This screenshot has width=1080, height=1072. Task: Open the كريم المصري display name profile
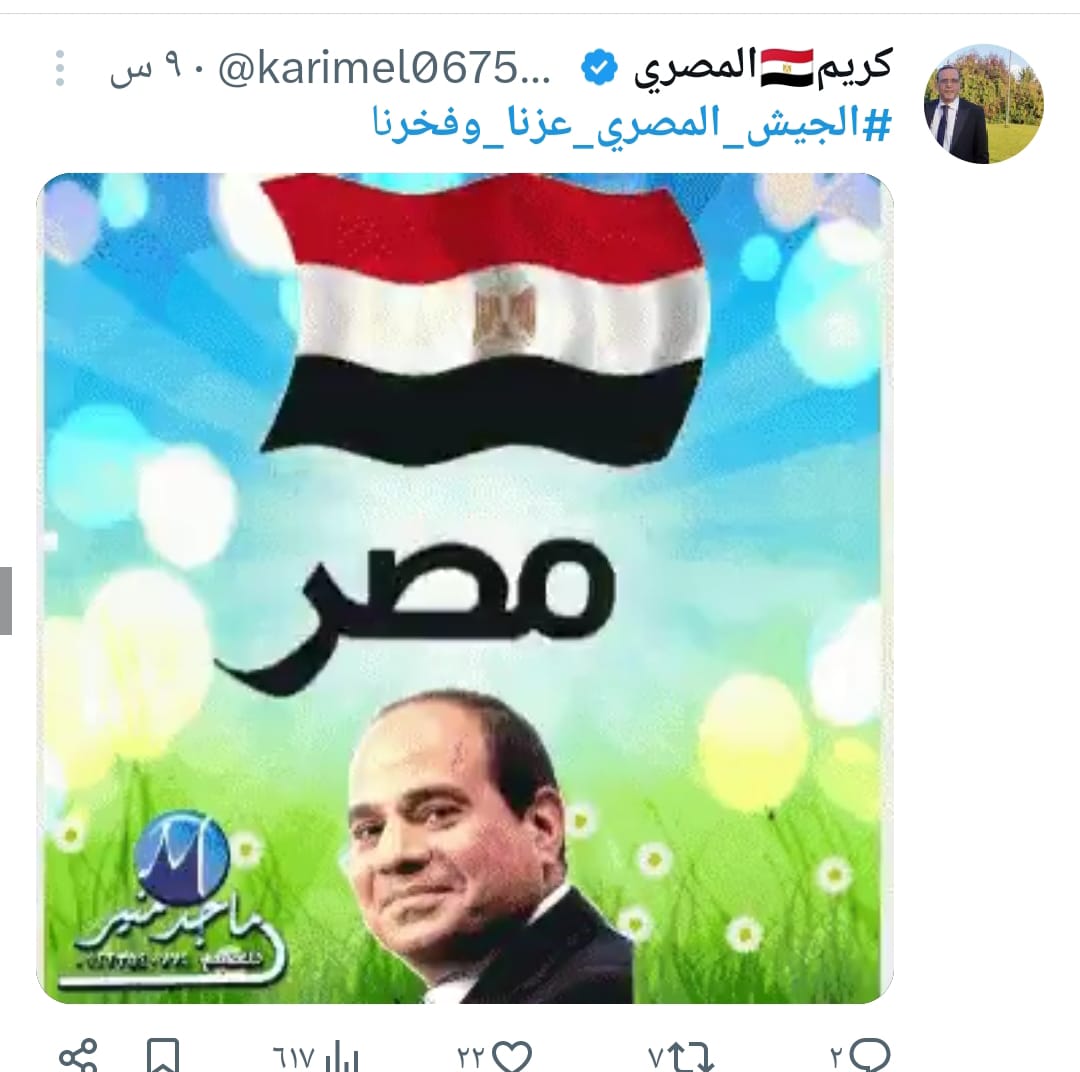pos(762,68)
